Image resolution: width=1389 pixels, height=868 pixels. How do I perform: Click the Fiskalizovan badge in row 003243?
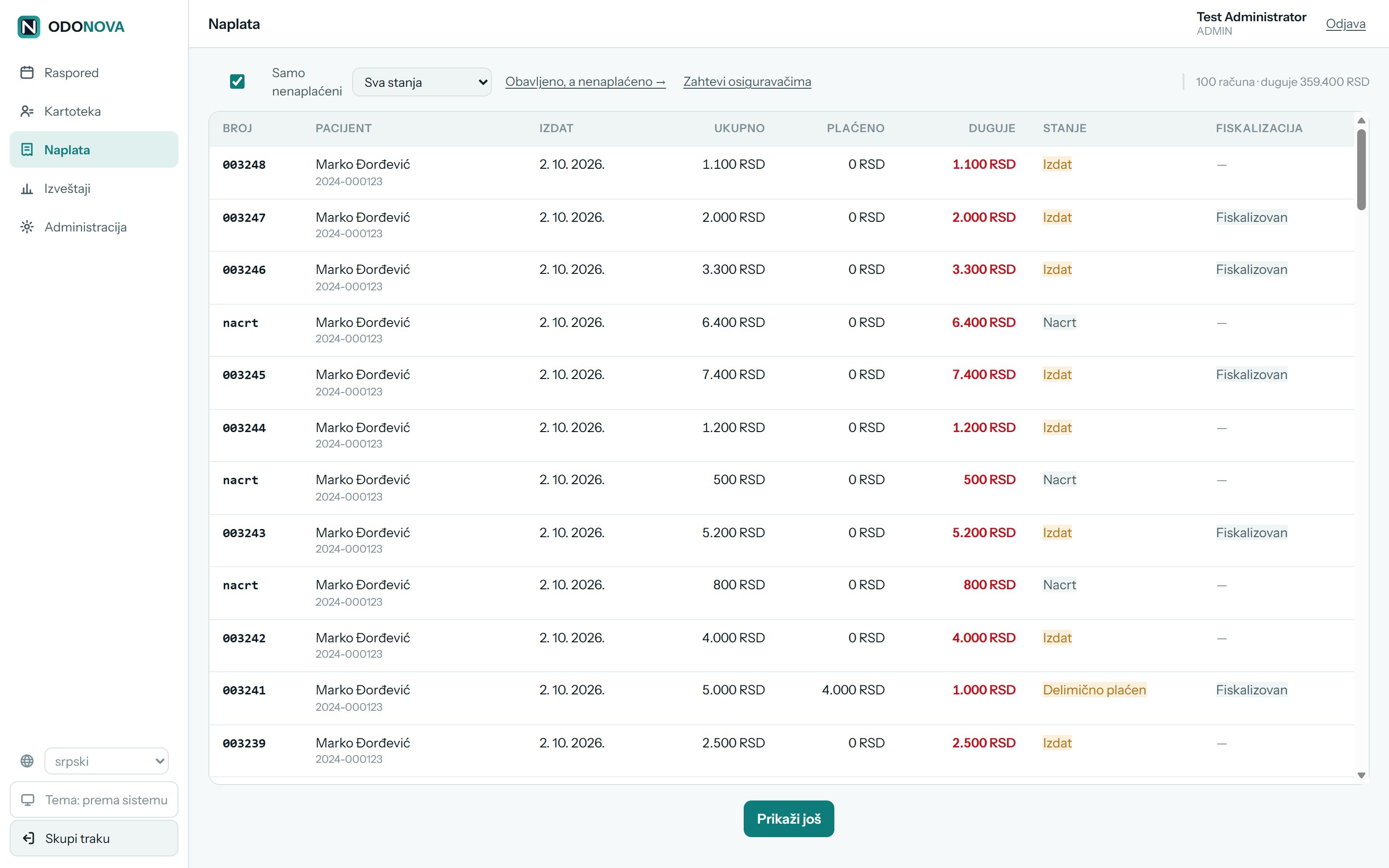1251,532
